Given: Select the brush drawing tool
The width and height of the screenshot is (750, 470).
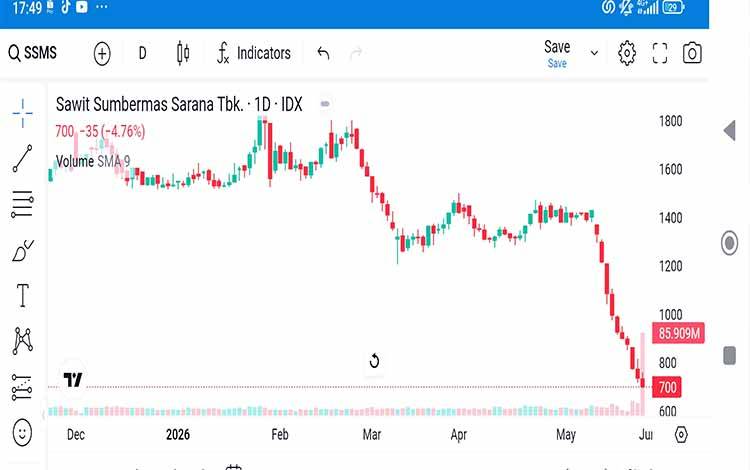Looking at the screenshot, I should [22, 250].
